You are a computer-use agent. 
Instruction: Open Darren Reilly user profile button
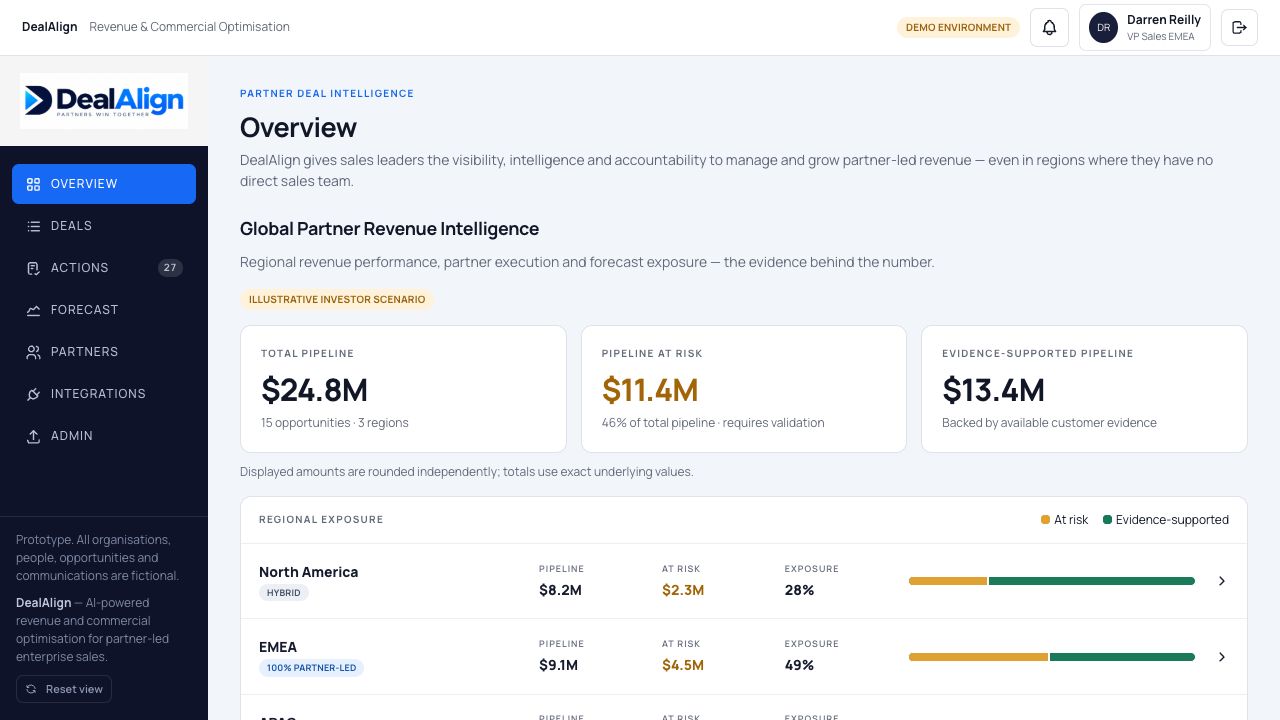click(x=1145, y=28)
